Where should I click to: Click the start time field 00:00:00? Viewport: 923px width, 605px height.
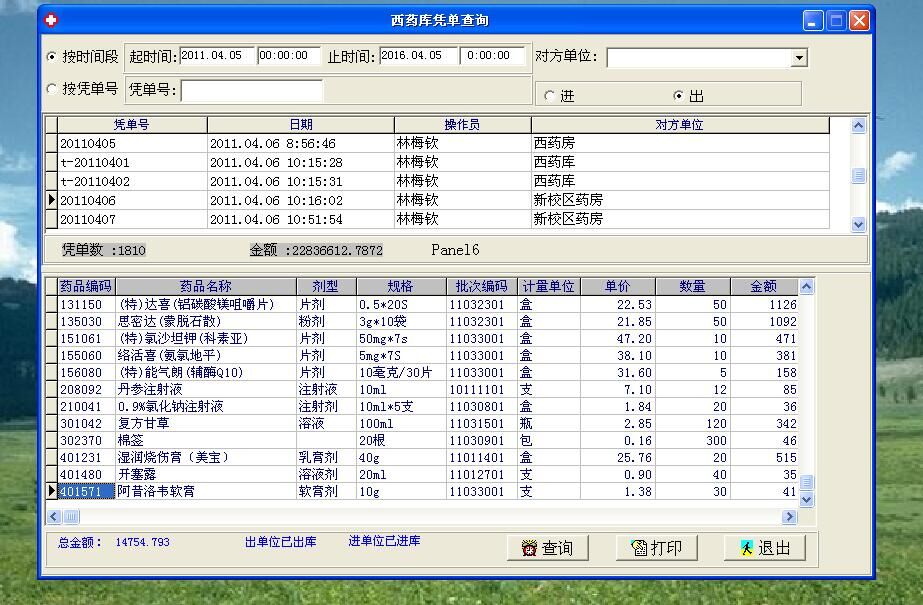pos(289,55)
